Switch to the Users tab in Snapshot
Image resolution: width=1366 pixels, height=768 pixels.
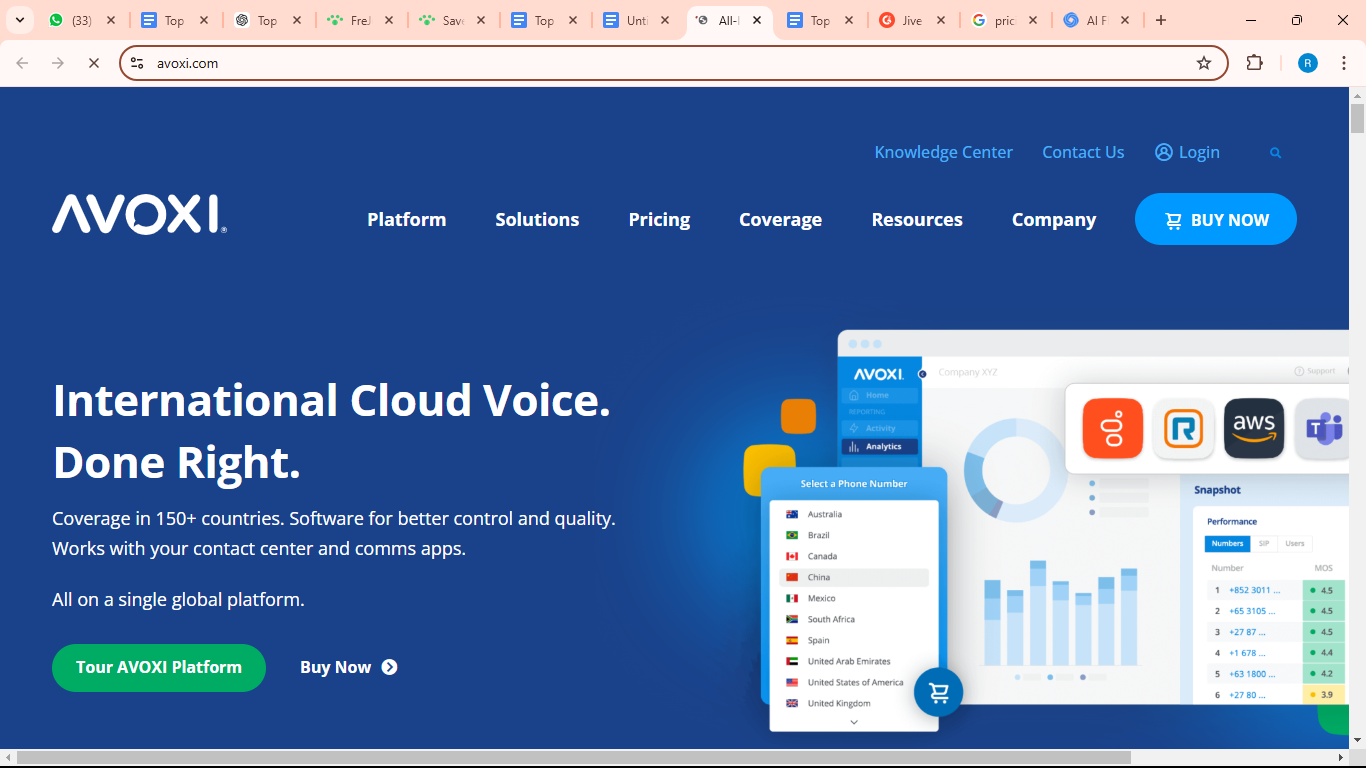tap(1295, 543)
